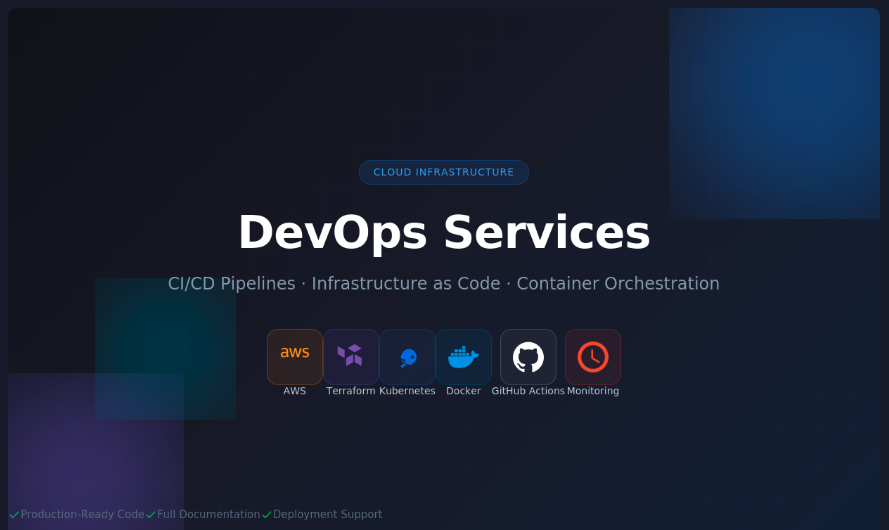
Task: Click the Deployment Support label
Action: (x=327, y=515)
